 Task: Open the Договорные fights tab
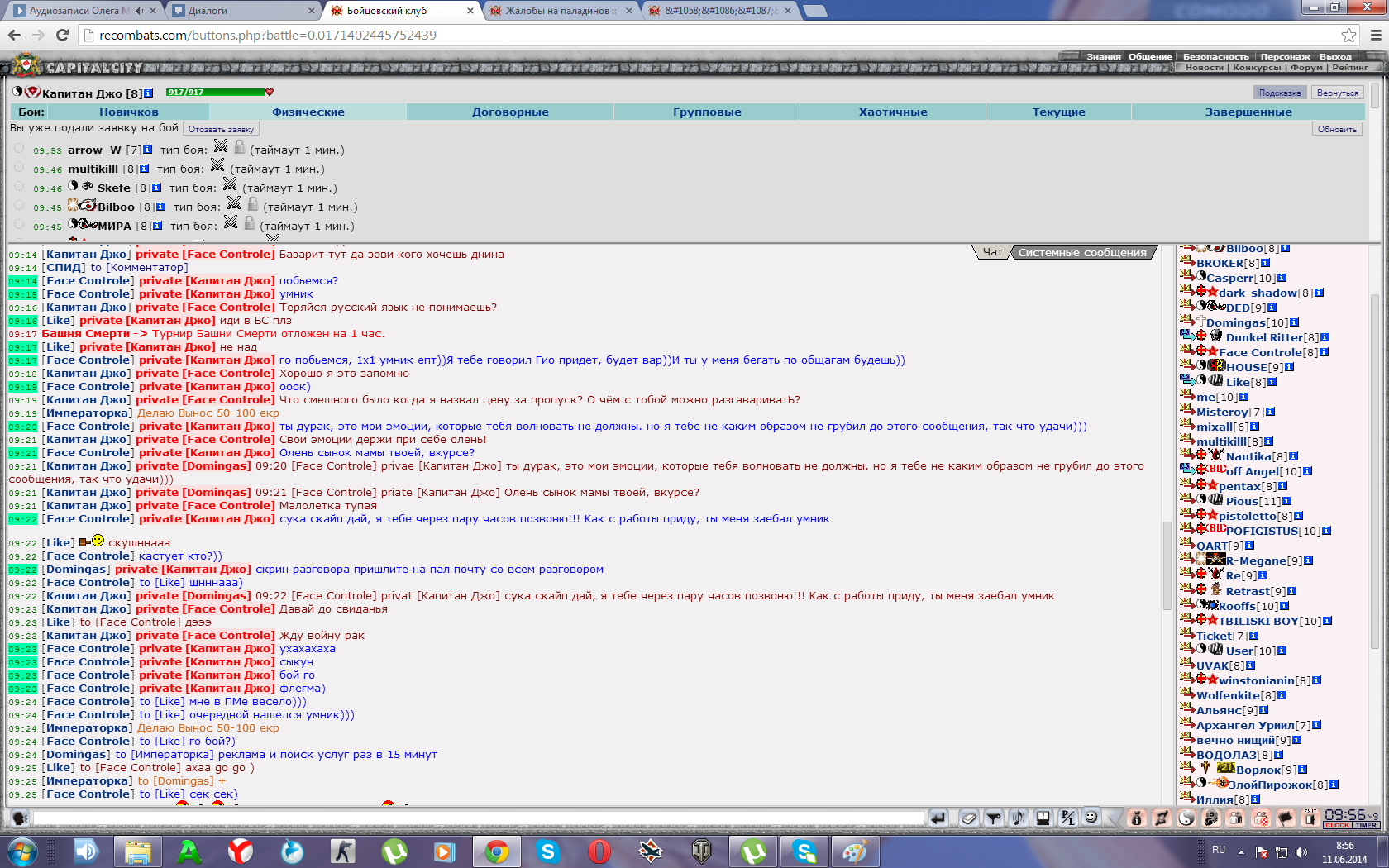(510, 112)
